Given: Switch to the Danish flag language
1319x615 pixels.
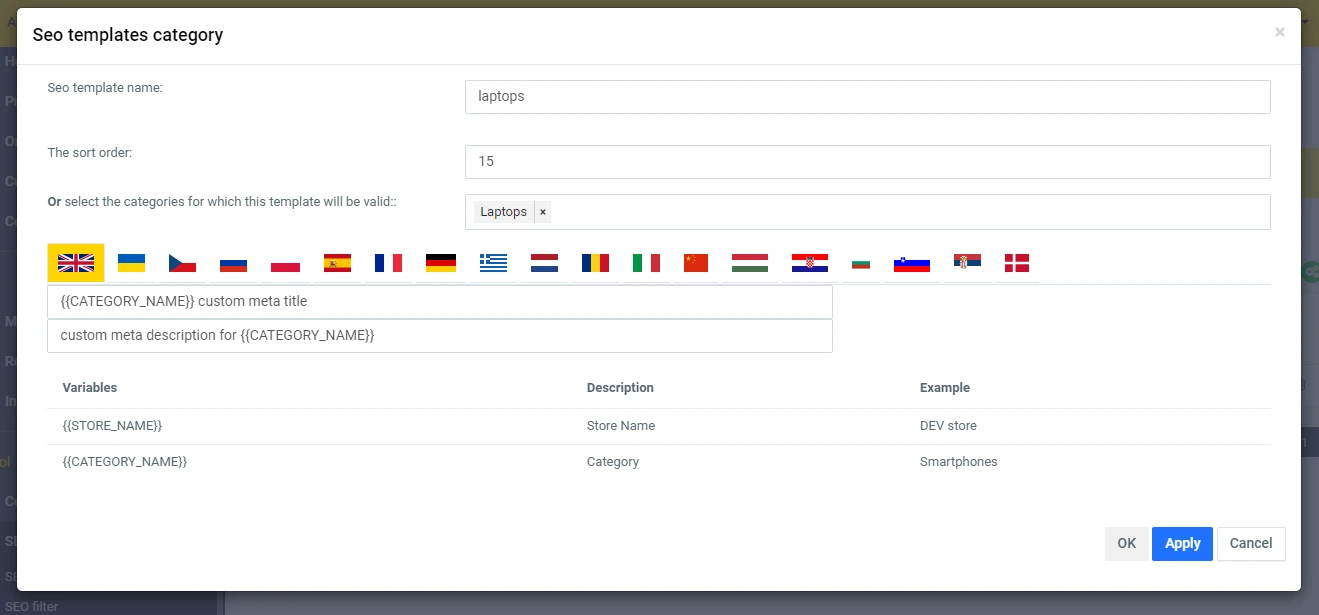Looking at the screenshot, I should tap(1016, 263).
